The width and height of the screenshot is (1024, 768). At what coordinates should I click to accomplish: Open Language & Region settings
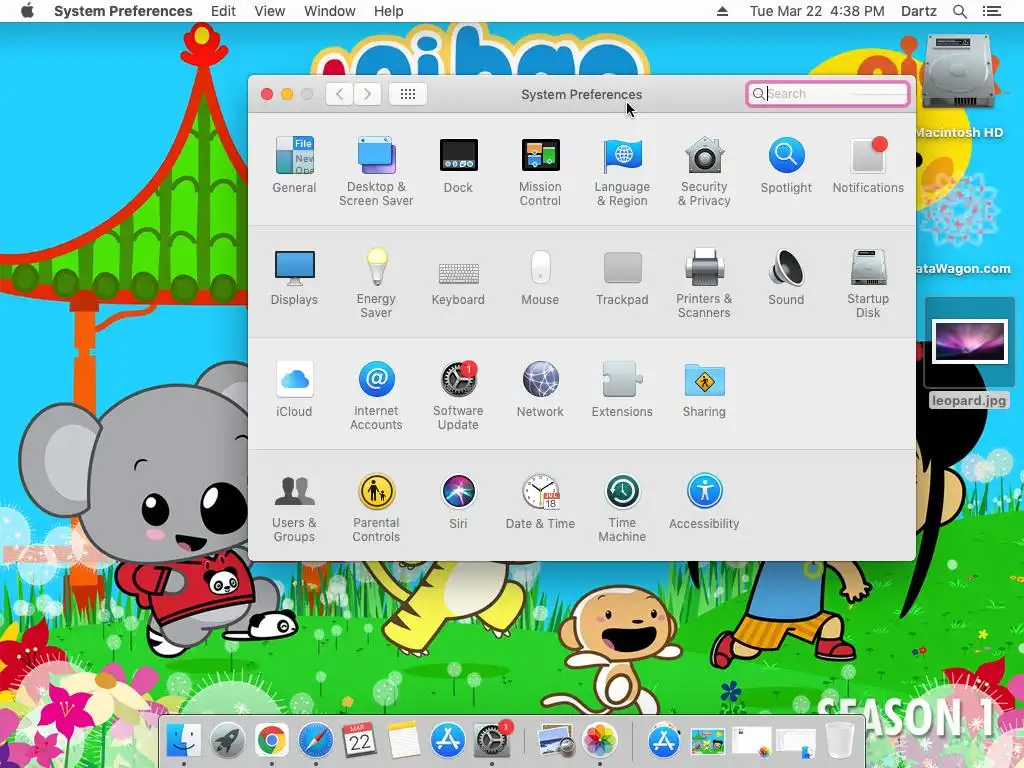click(x=622, y=171)
